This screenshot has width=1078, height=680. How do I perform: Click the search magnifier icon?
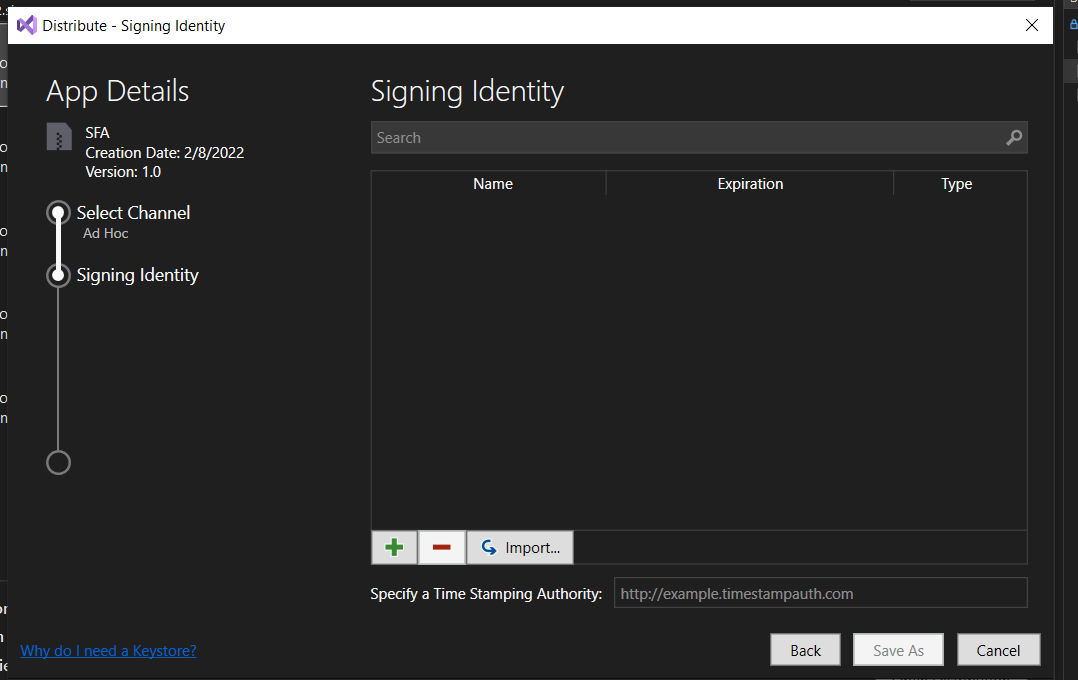tap(1013, 137)
